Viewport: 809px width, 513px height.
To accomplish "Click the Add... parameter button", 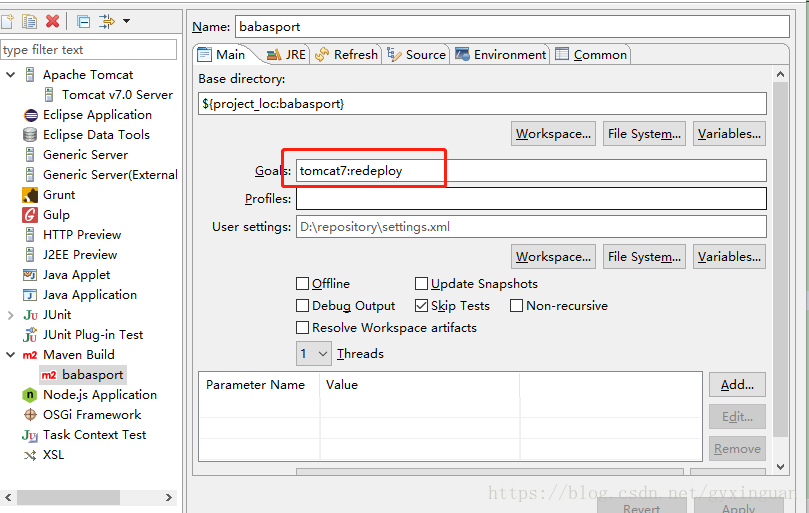I will [x=737, y=384].
